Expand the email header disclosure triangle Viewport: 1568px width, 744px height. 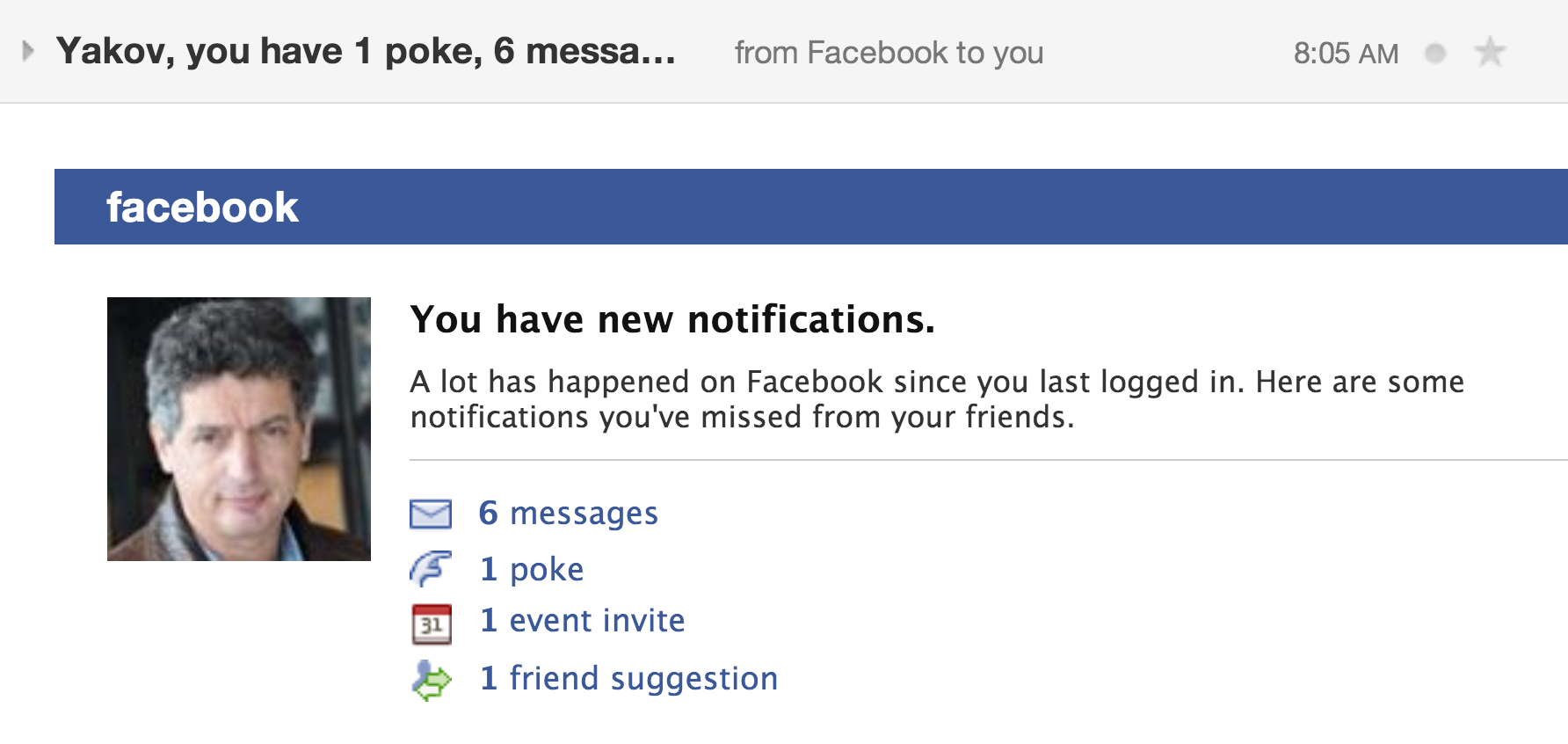point(28,51)
